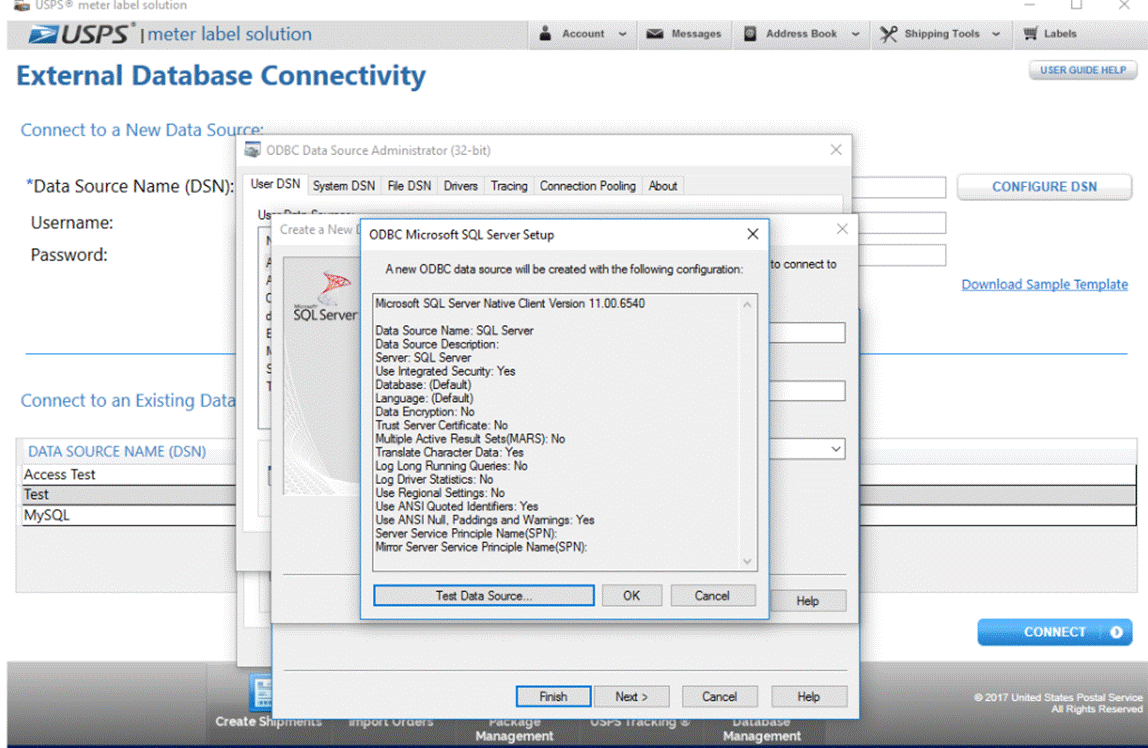Screen dimensions: 1148x748
Task: Click the Data Source Name input field
Action: (899, 187)
